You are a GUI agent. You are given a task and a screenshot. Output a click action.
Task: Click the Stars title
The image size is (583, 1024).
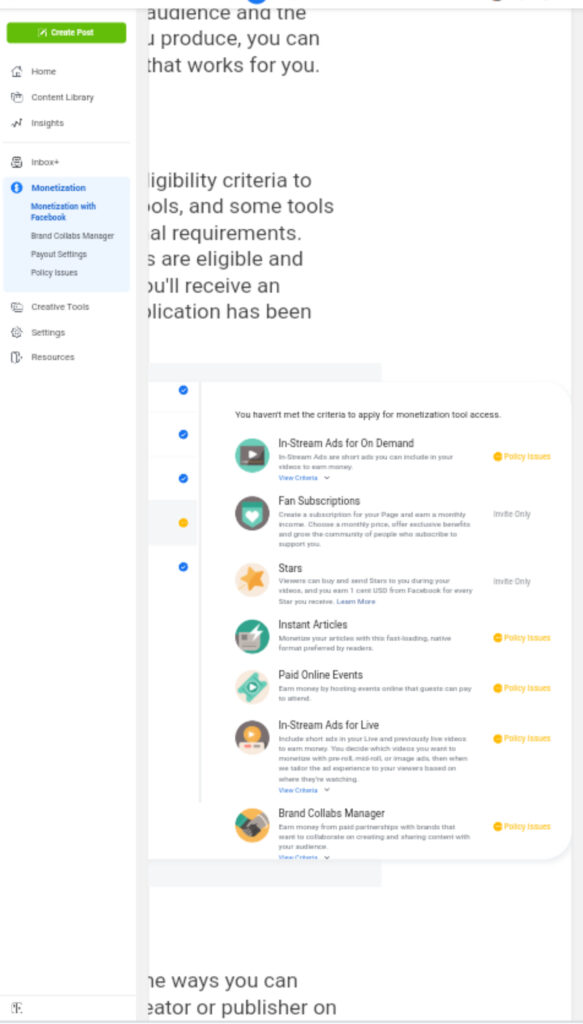pos(291,568)
